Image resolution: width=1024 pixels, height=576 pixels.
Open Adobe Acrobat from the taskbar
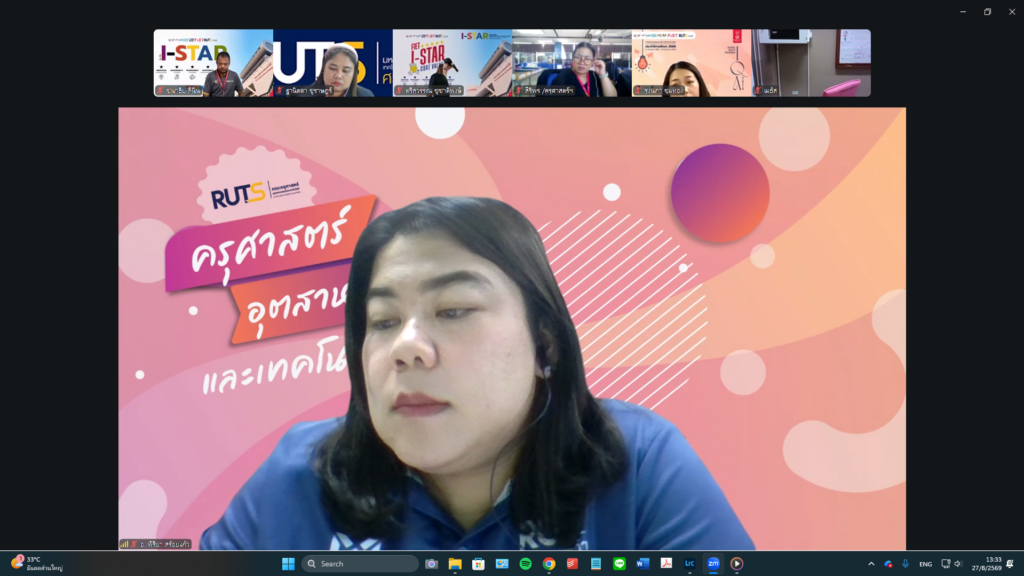pyautogui.click(x=666, y=564)
